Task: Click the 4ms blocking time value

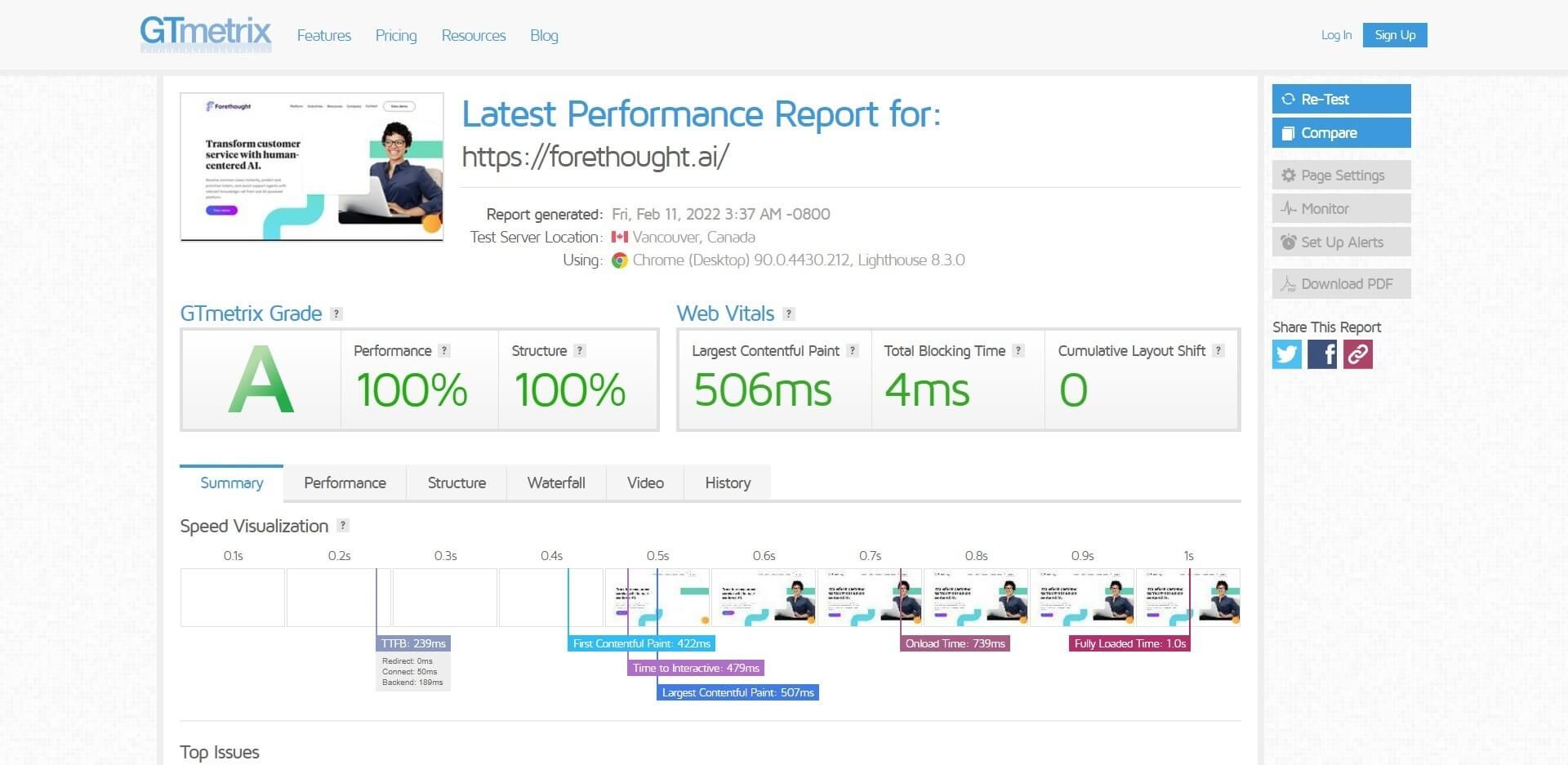Action: coord(927,389)
